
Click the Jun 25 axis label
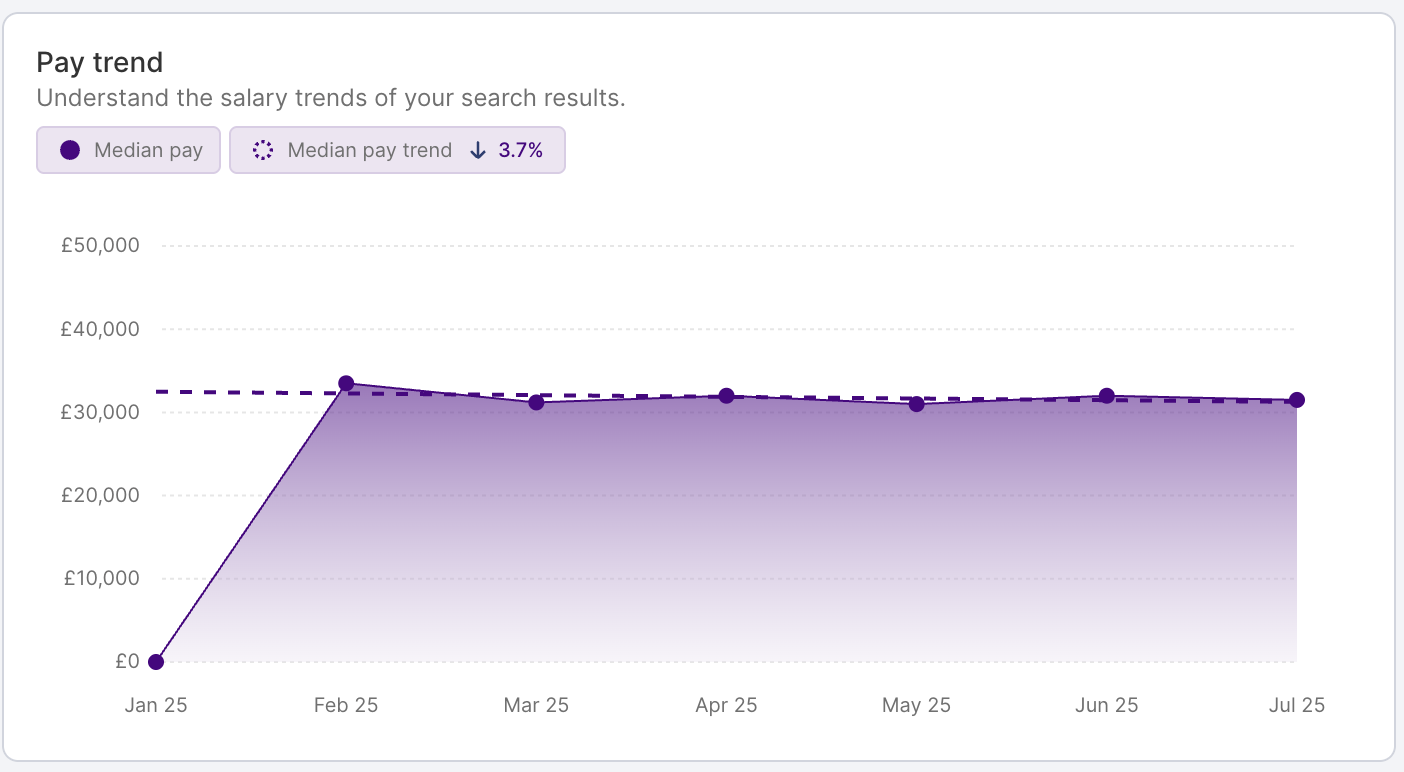[1106, 705]
